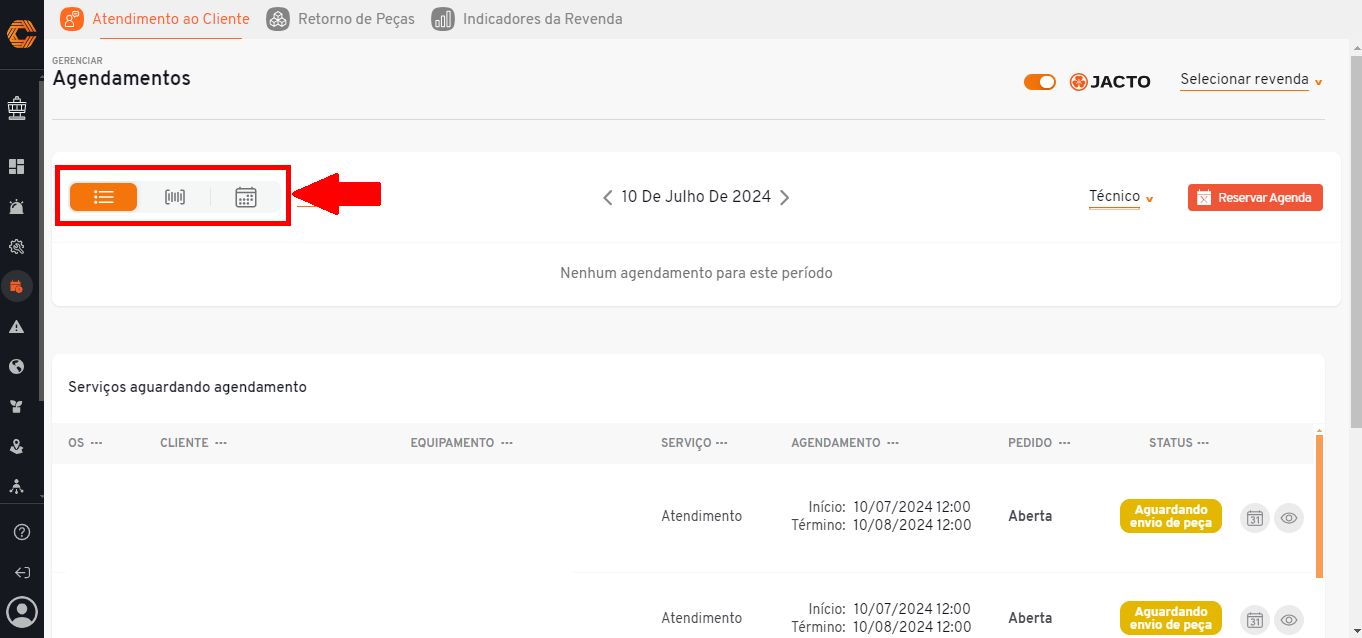
Task: Click Serviços aguardando agendamento heading
Action: 187,387
